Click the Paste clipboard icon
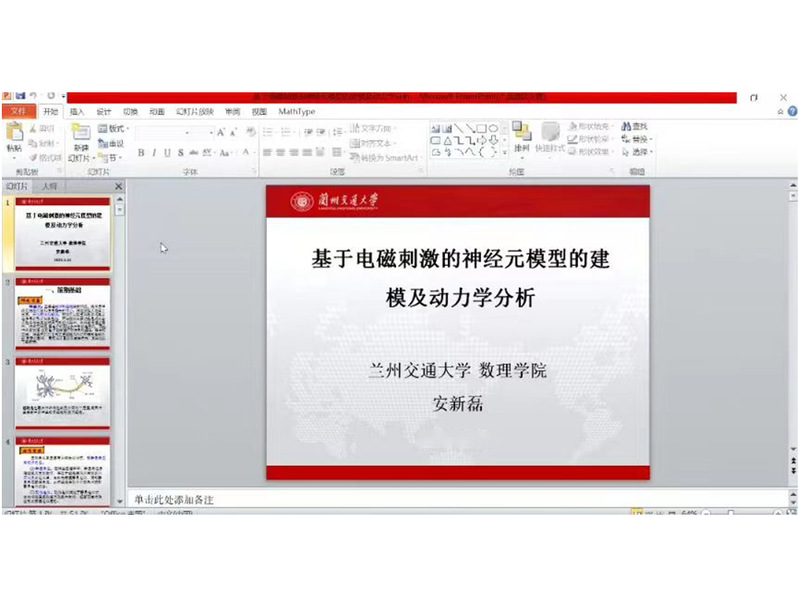This screenshot has height=606, width=799. [x=14, y=134]
